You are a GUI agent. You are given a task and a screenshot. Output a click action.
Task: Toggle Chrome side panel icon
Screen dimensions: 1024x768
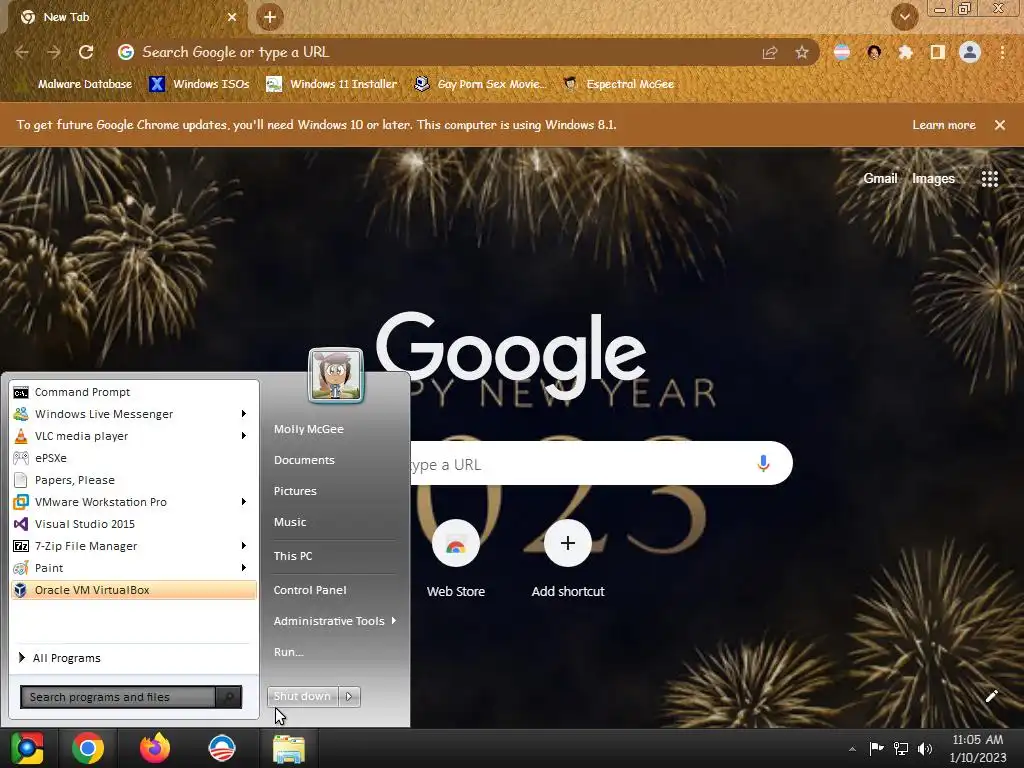click(937, 52)
